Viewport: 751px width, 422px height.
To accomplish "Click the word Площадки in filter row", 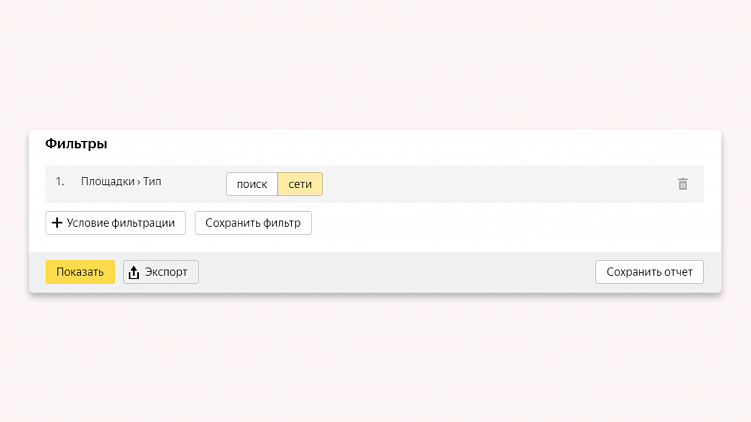I will 107,182.
